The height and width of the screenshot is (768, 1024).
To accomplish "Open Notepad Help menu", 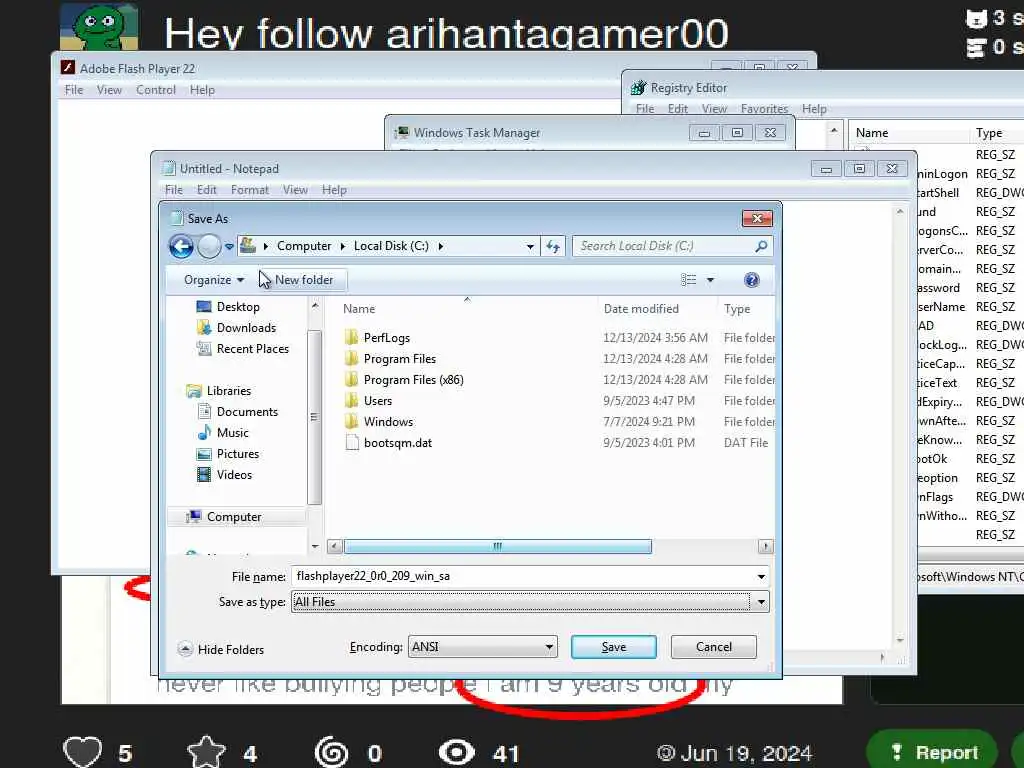I will pyautogui.click(x=334, y=190).
